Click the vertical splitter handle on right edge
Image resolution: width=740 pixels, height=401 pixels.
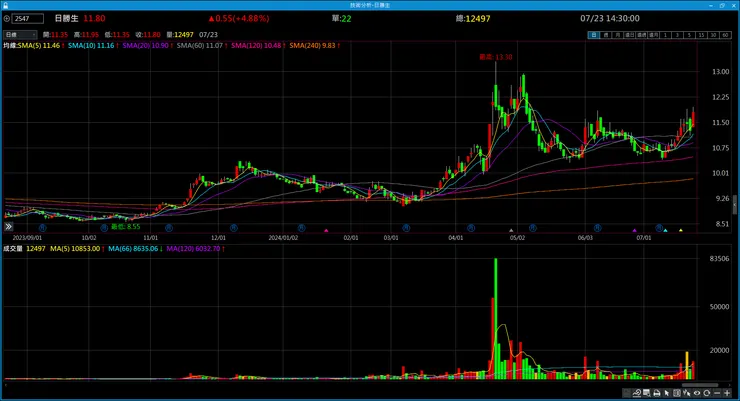[x=735, y=205]
